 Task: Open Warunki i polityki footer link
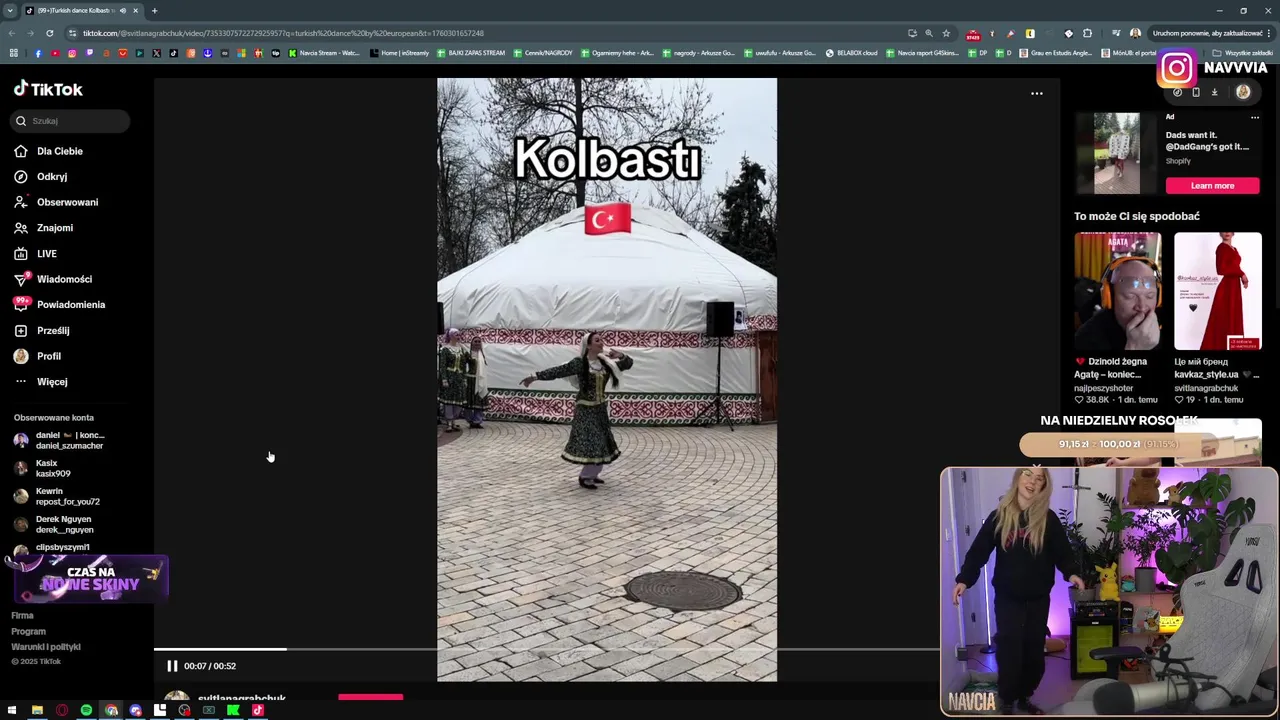46,647
